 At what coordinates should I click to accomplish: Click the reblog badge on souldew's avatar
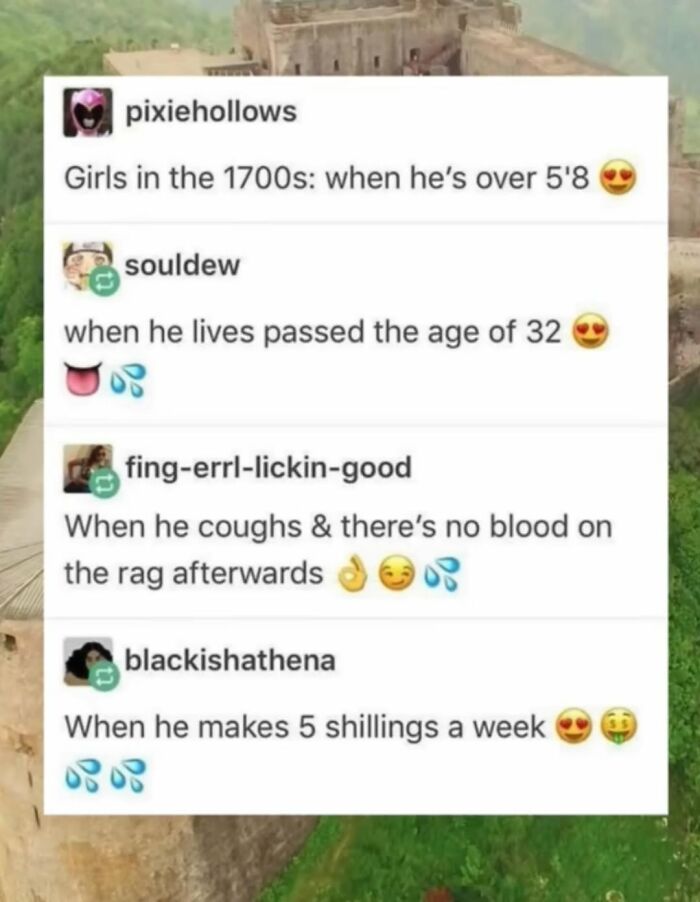pos(105,281)
